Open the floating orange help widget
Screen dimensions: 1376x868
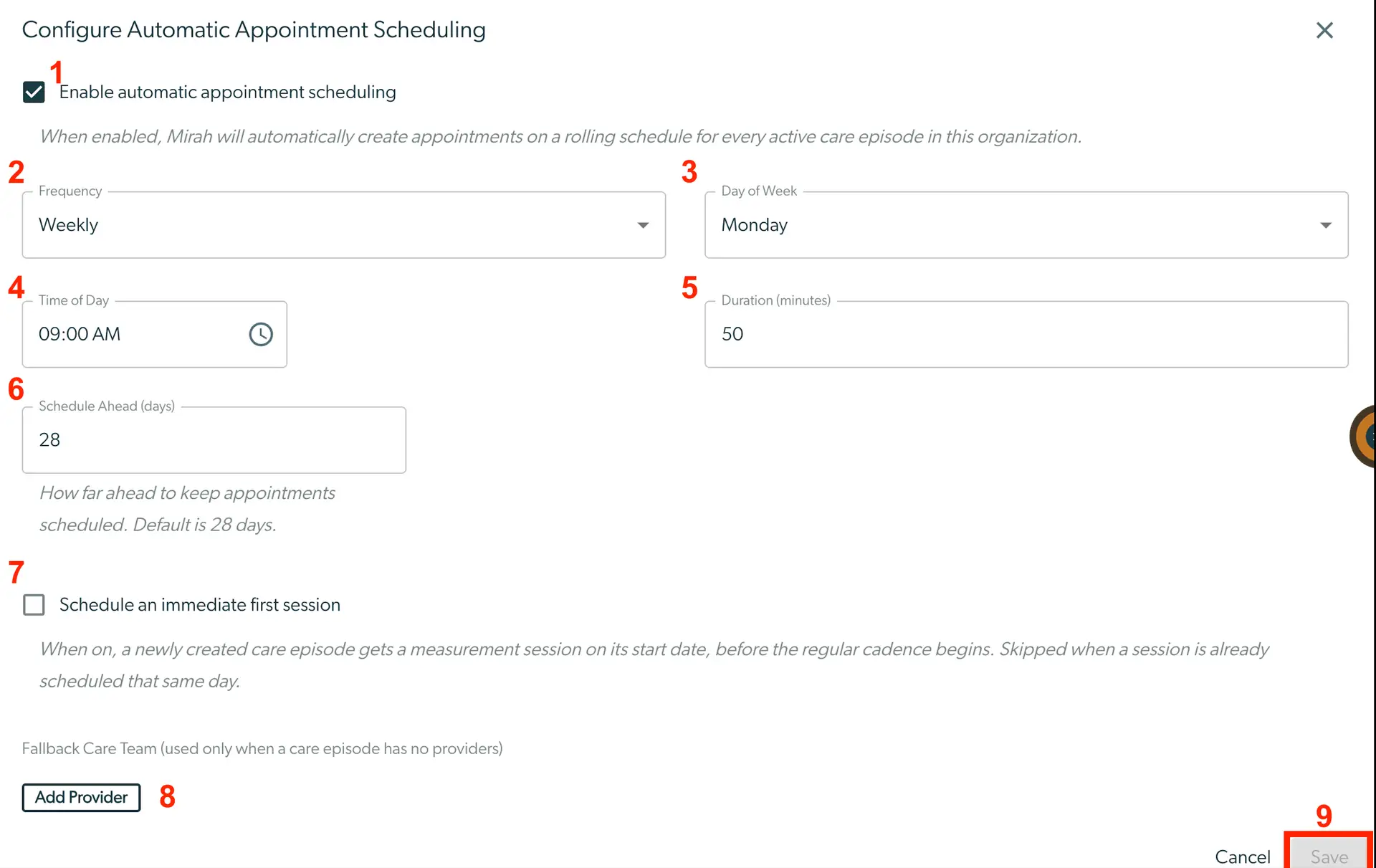click(x=1362, y=436)
